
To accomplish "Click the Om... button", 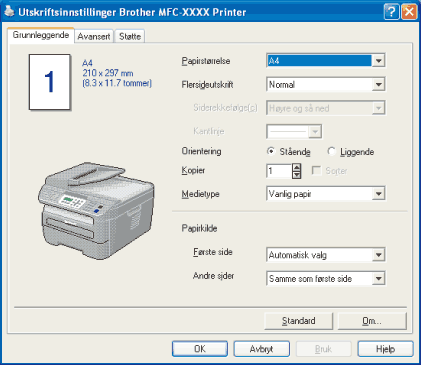I will (x=372, y=321).
